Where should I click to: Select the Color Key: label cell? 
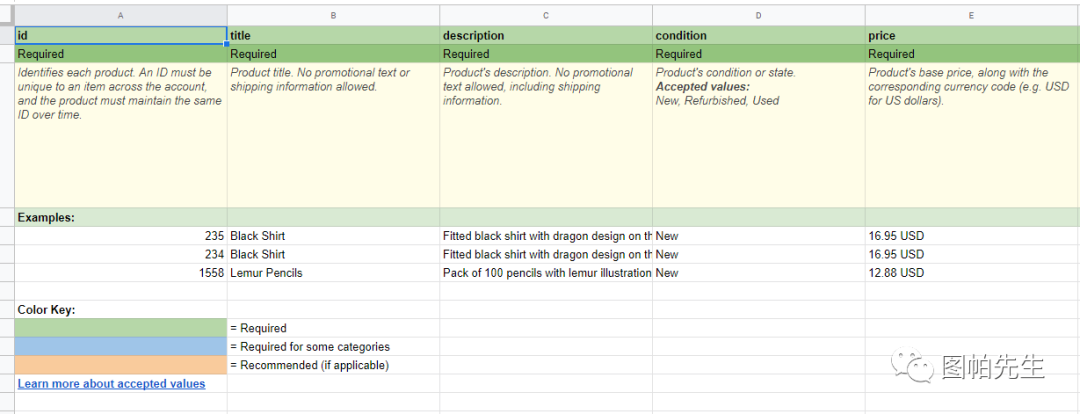[x=121, y=310]
